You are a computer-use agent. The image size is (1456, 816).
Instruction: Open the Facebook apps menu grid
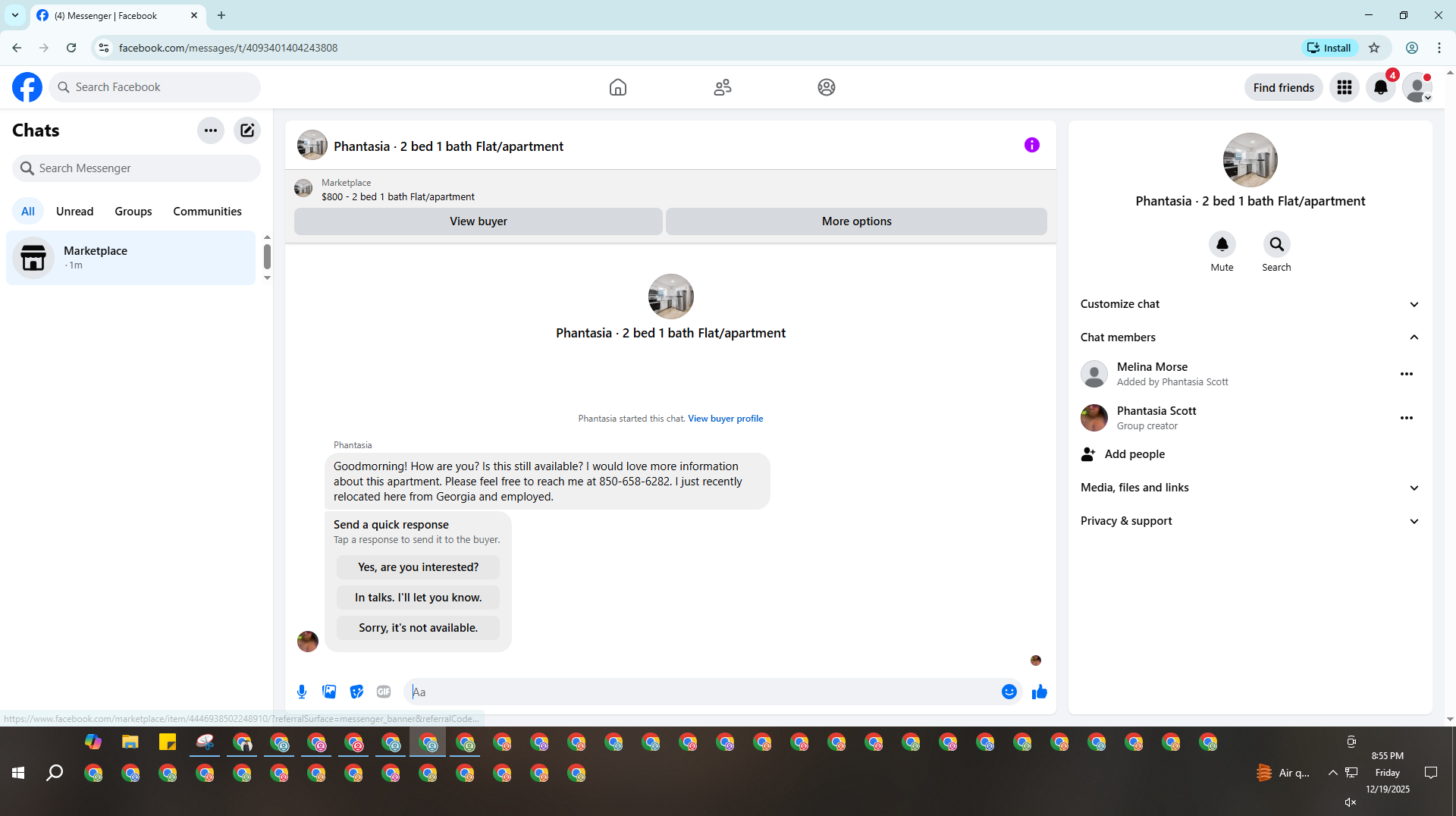(x=1345, y=87)
